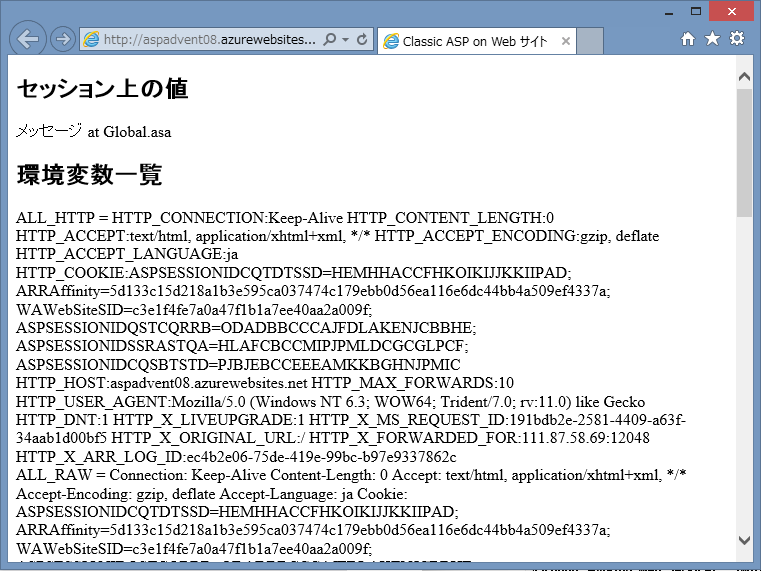
Task: Go back using the browser Back arrow
Action: [x=28, y=39]
